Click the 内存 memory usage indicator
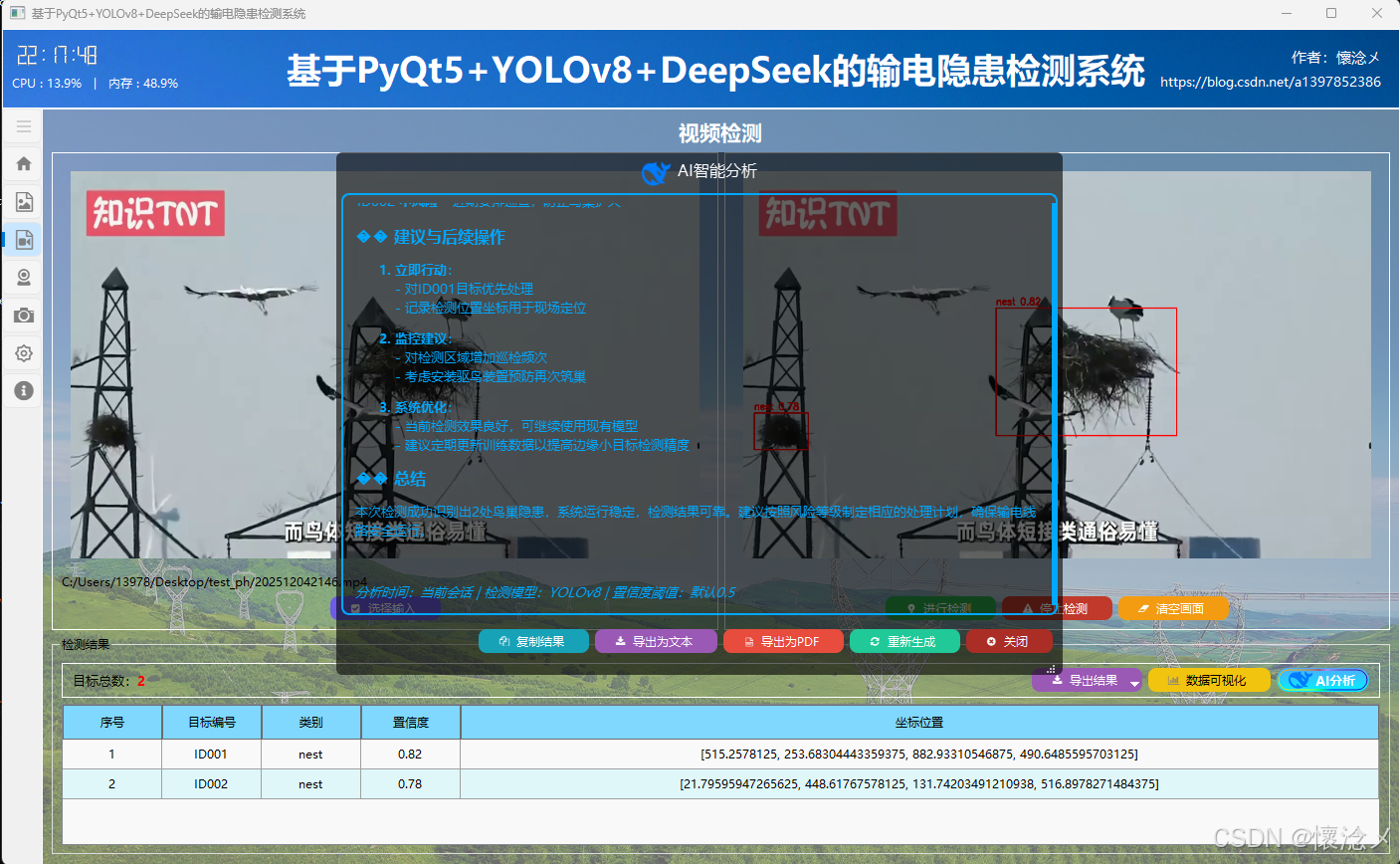The width and height of the screenshot is (1400, 864). 143,84
